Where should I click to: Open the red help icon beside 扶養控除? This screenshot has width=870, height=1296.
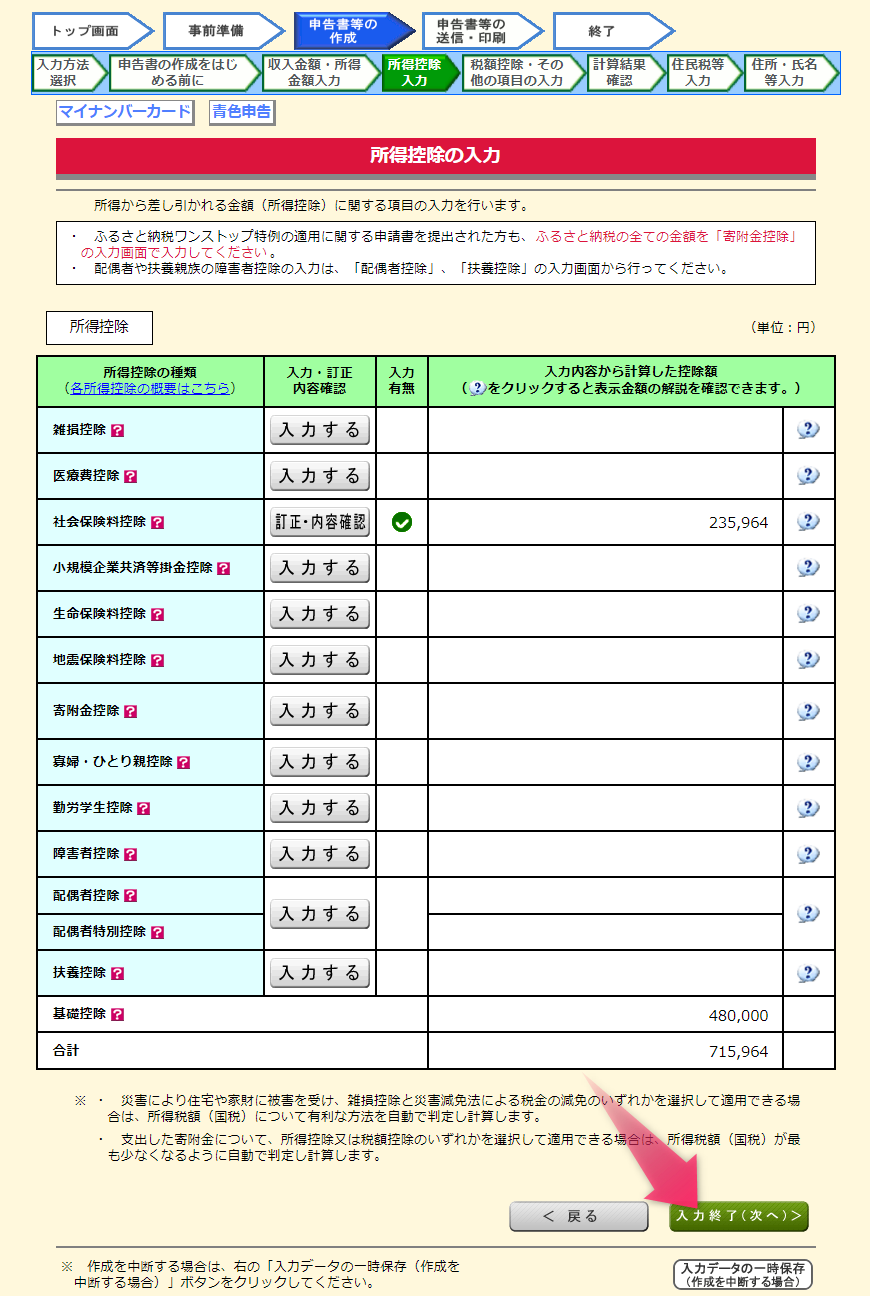(x=117, y=973)
